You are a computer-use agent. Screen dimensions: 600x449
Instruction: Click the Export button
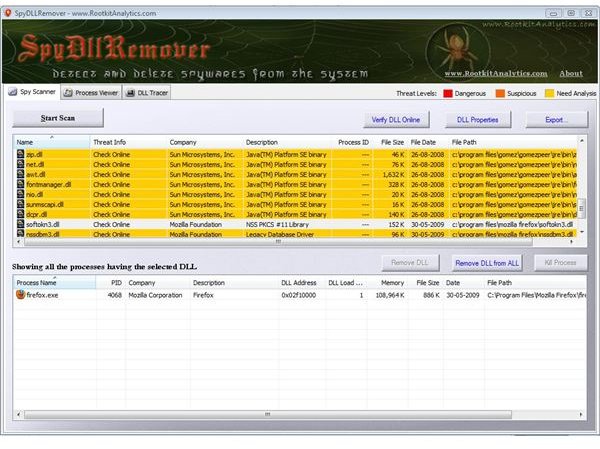(x=556, y=120)
